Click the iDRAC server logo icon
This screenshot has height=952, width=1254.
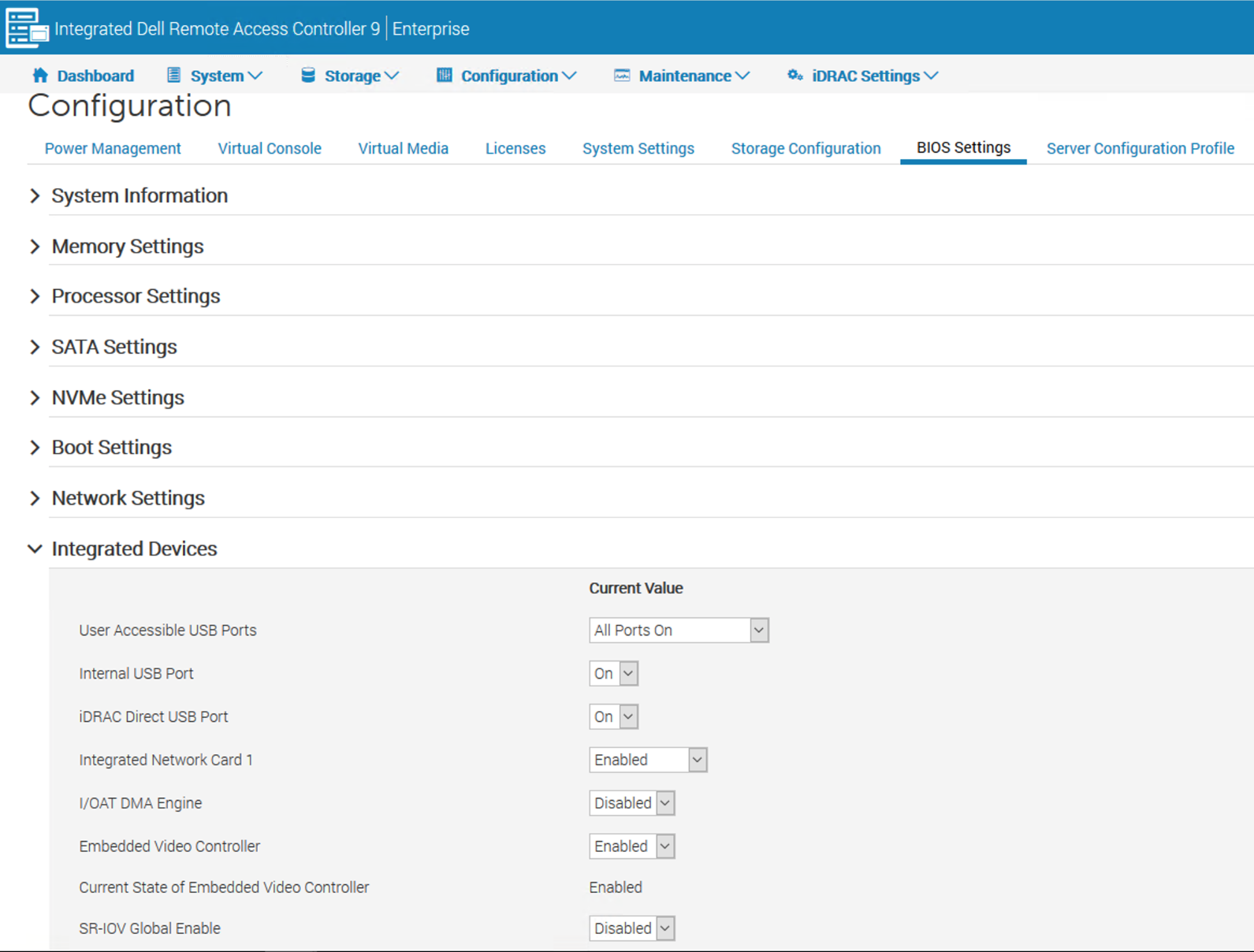(27, 28)
